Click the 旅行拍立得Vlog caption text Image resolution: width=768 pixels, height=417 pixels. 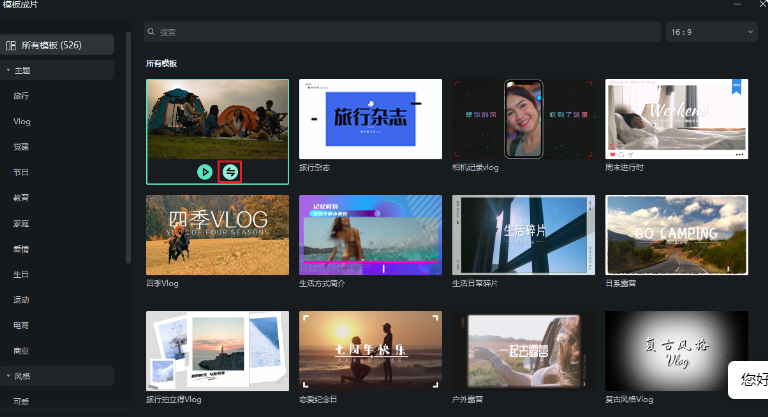coord(174,399)
